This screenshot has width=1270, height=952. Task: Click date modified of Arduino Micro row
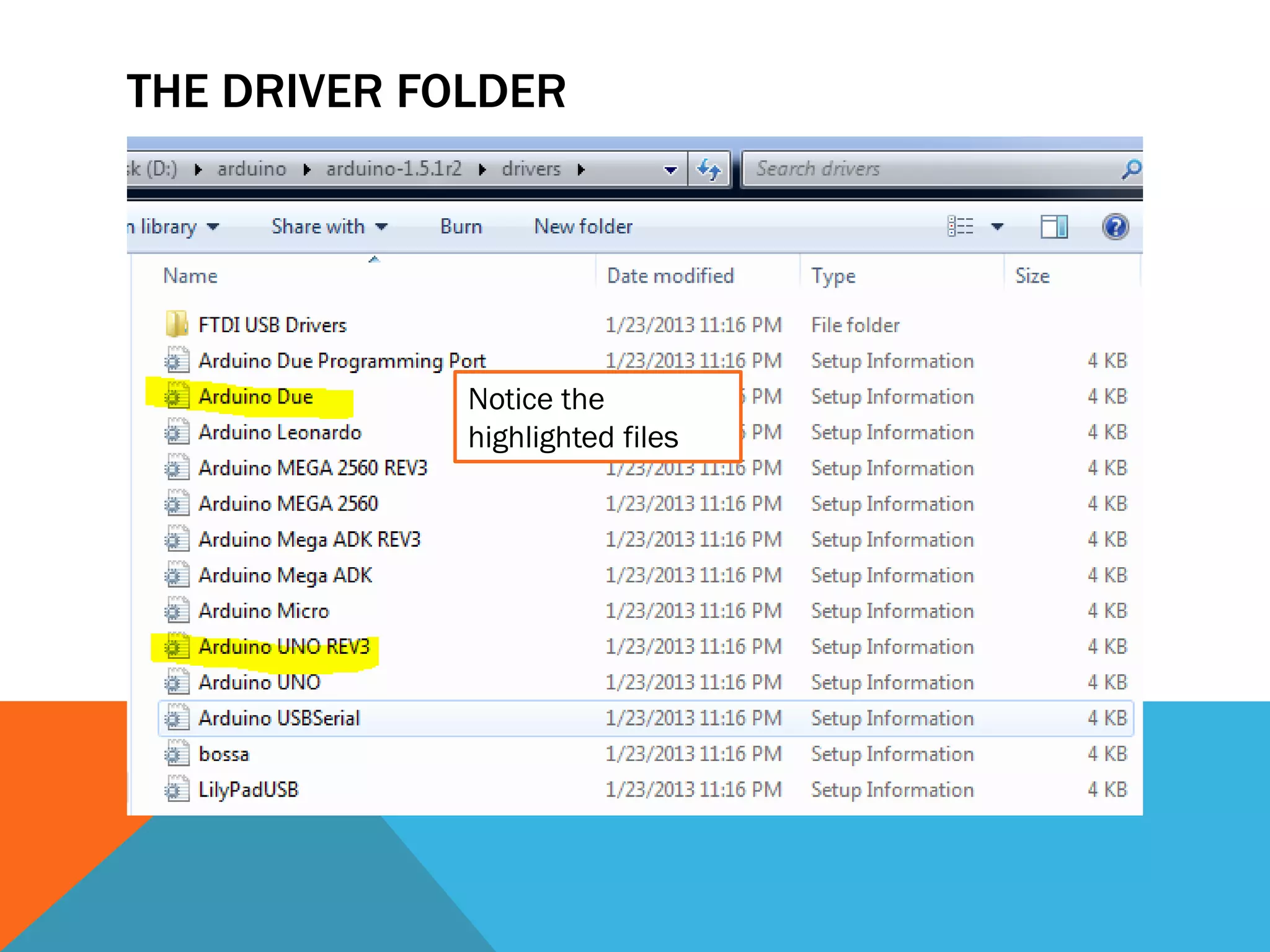point(693,610)
